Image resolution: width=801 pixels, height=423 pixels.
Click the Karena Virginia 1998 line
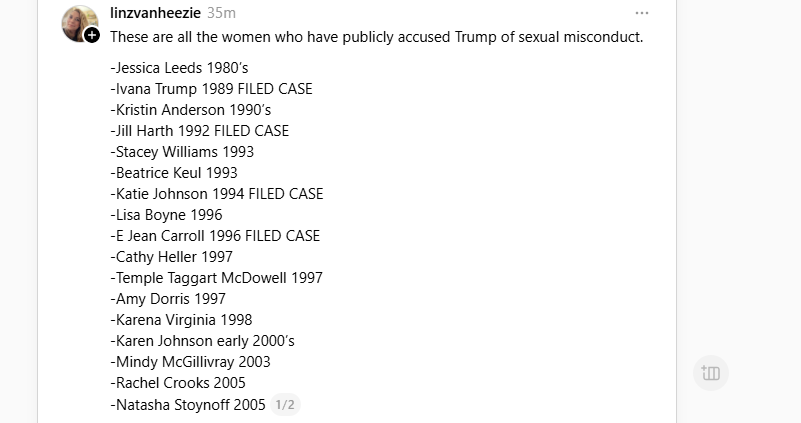click(x=181, y=320)
